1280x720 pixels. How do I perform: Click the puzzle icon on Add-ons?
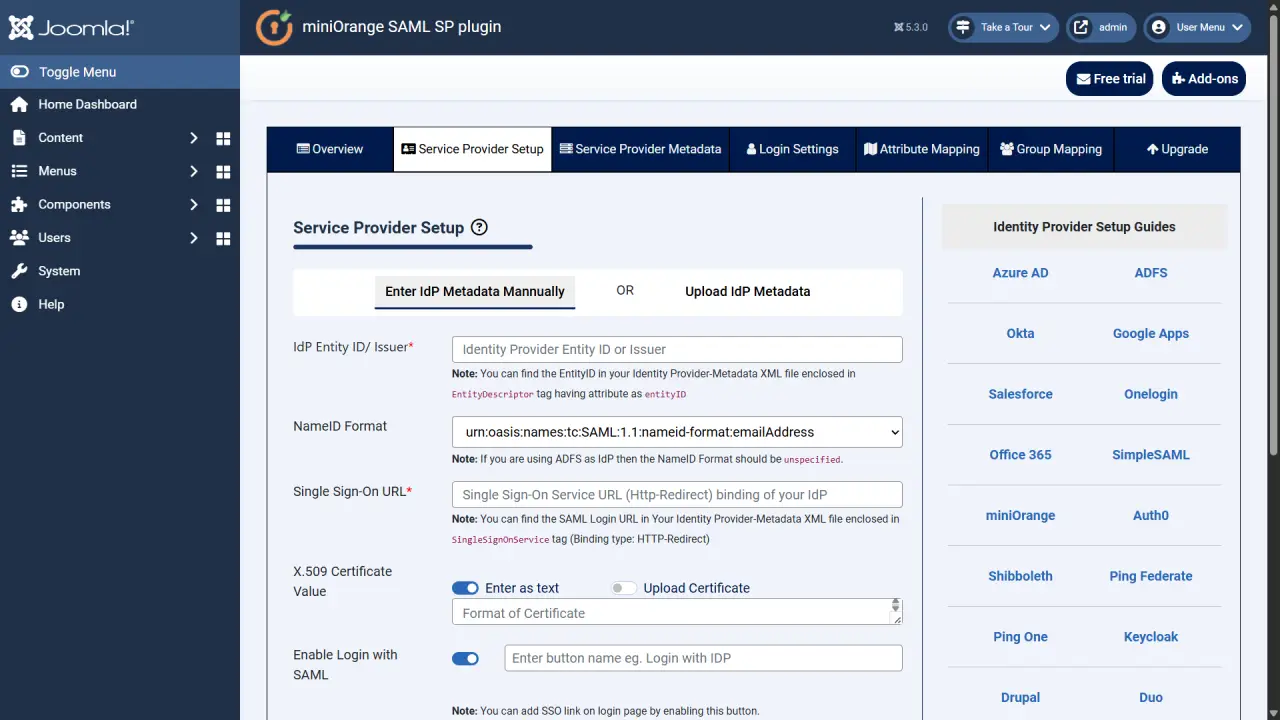coord(1178,79)
